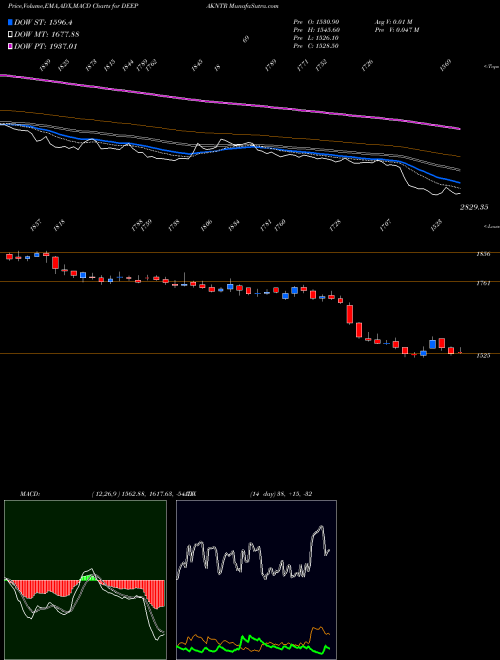Click the 'MACD:' panel title
Viewport: 500px width, 660px height.
30,493
